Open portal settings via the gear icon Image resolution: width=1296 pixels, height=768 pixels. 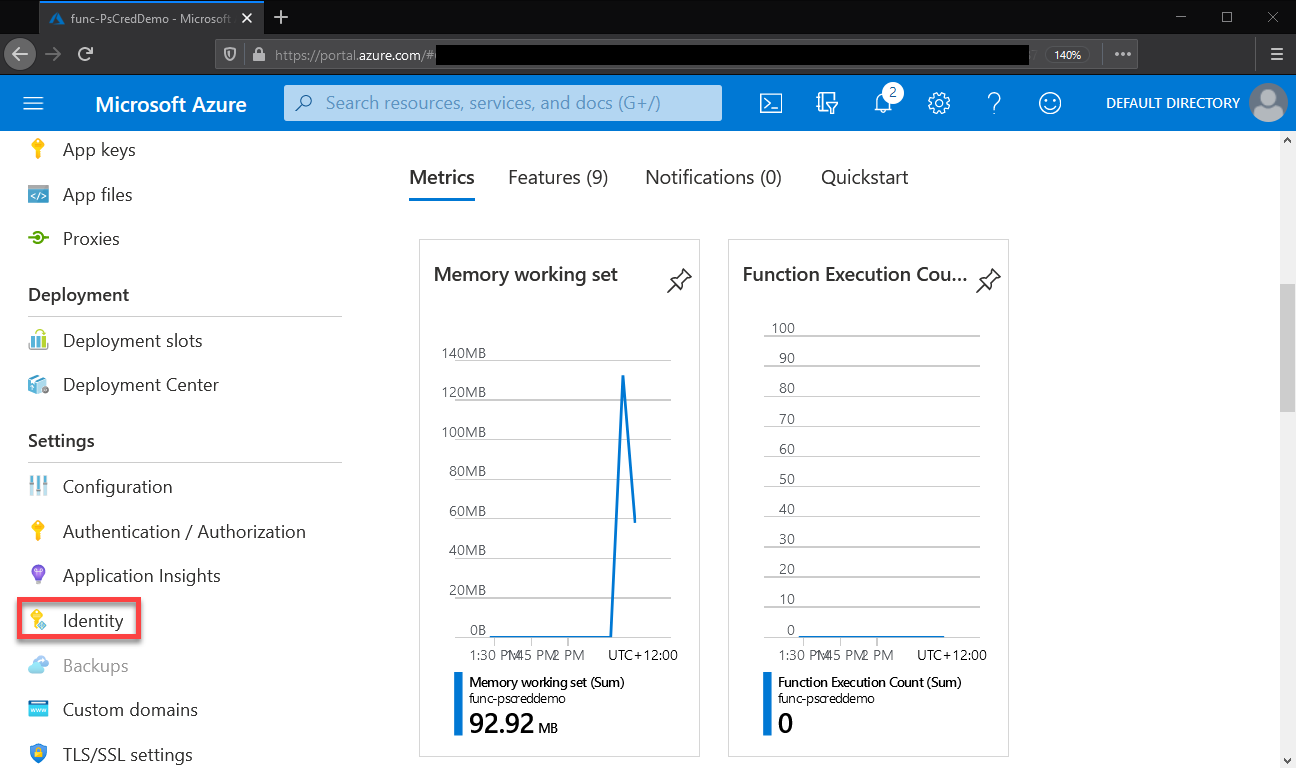(x=938, y=103)
